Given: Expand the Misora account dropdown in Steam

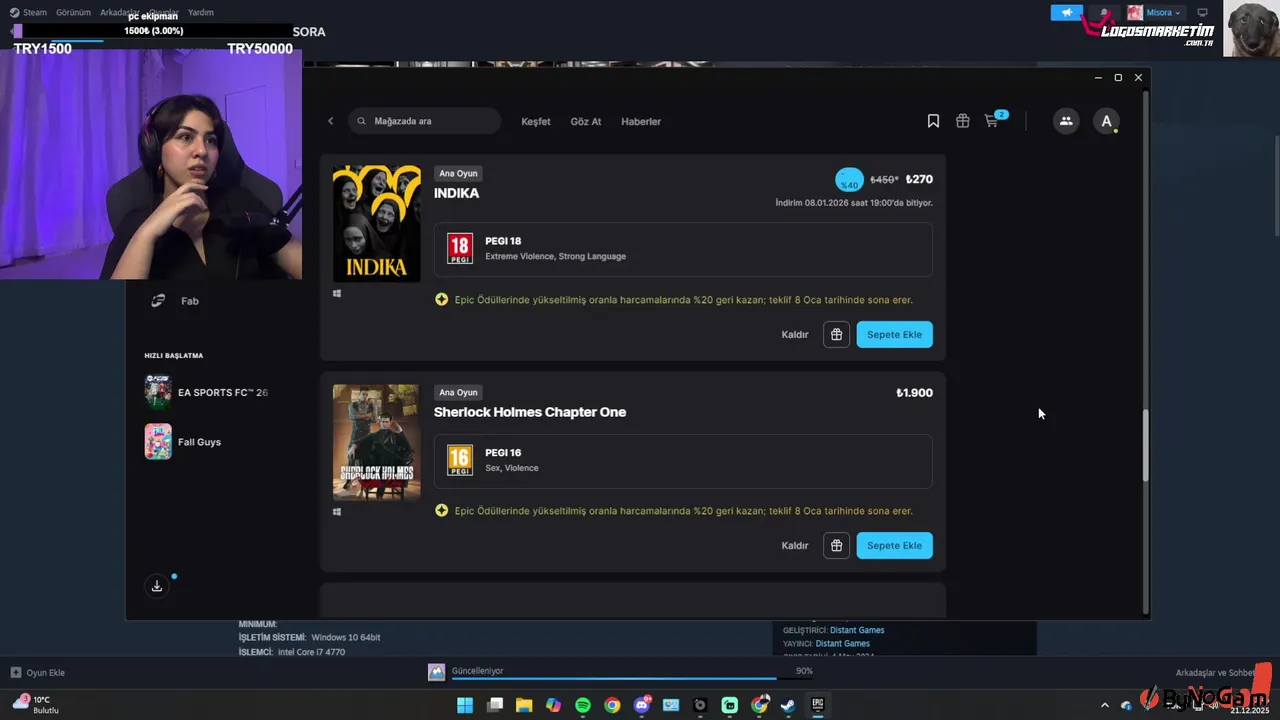Looking at the screenshot, I should tap(1155, 12).
